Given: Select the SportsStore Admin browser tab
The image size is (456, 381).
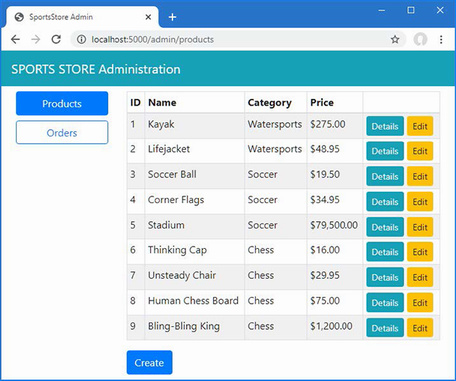Looking at the screenshot, I should (81, 17).
